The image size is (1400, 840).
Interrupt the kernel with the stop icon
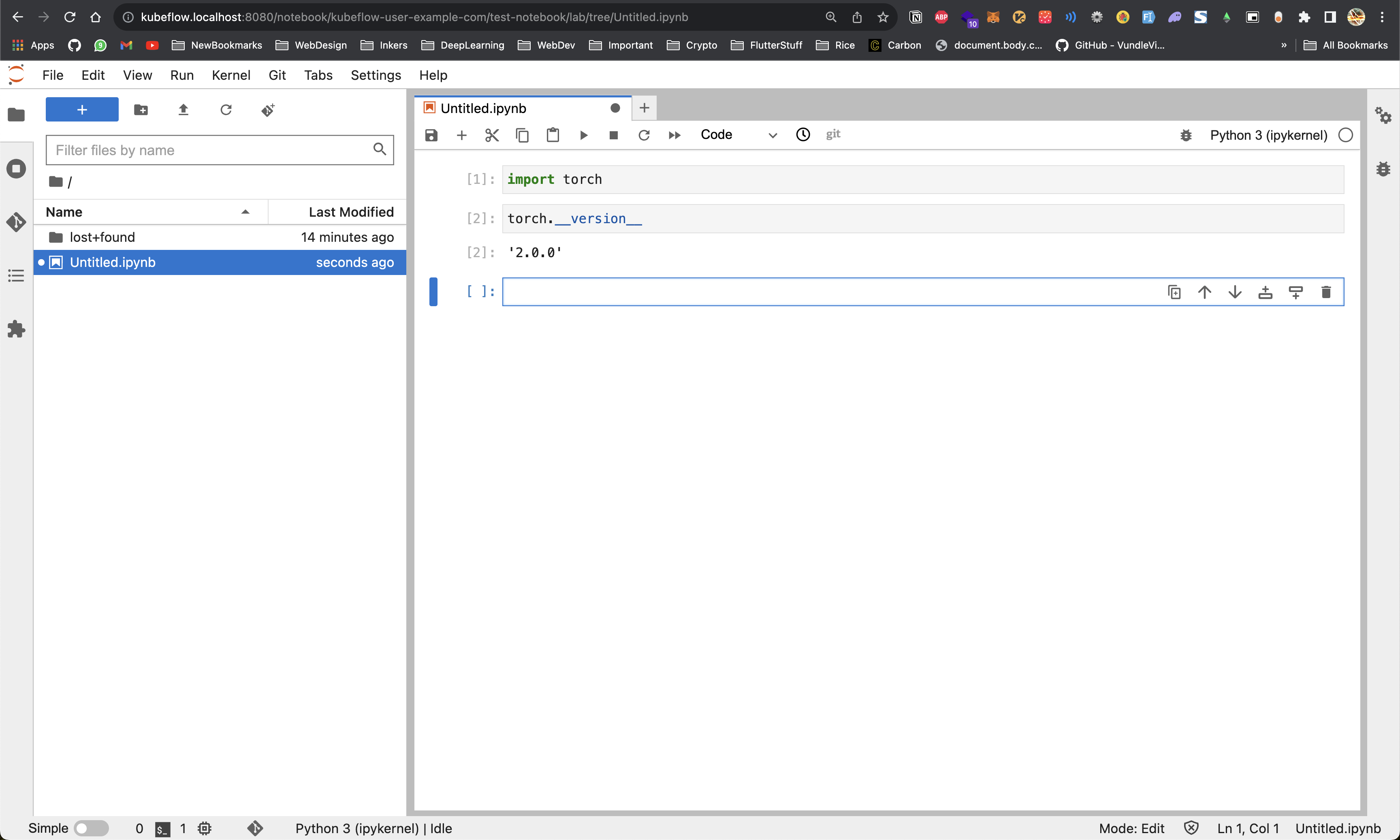click(x=613, y=135)
